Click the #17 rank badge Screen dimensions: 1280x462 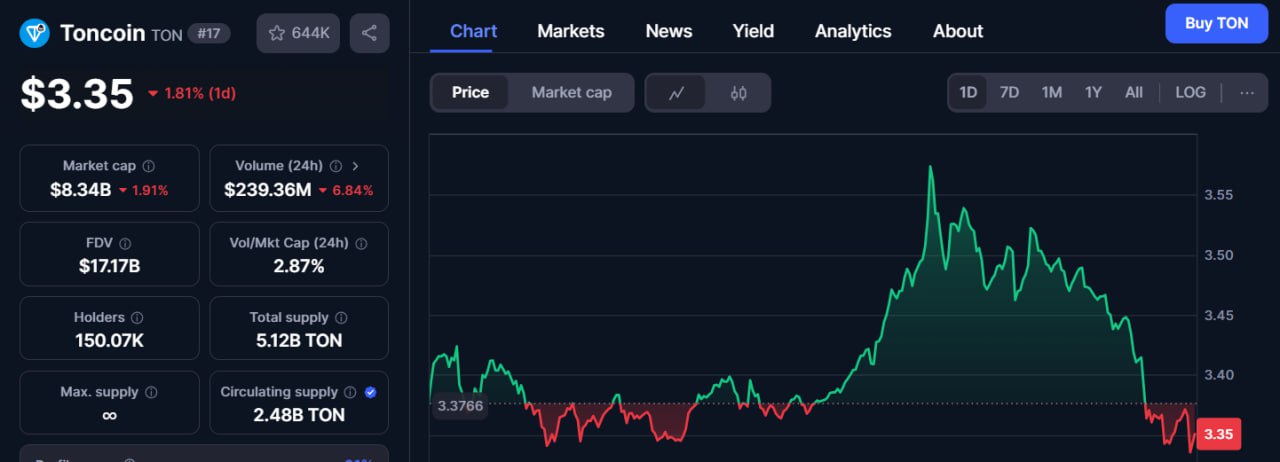click(x=208, y=34)
